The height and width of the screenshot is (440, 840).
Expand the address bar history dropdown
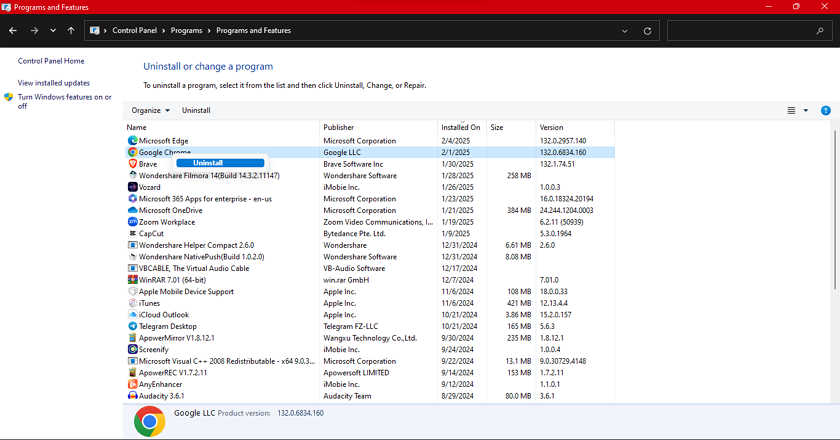[625, 31]
